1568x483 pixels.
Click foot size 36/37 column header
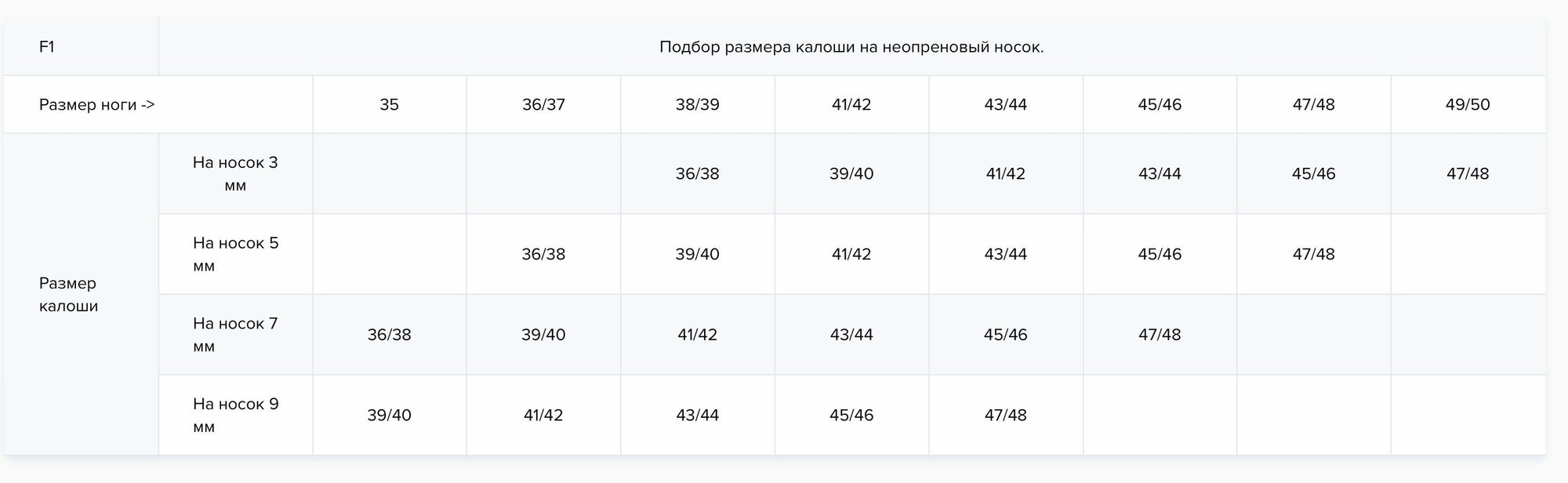pyautogui.click(x=543, y=104)
